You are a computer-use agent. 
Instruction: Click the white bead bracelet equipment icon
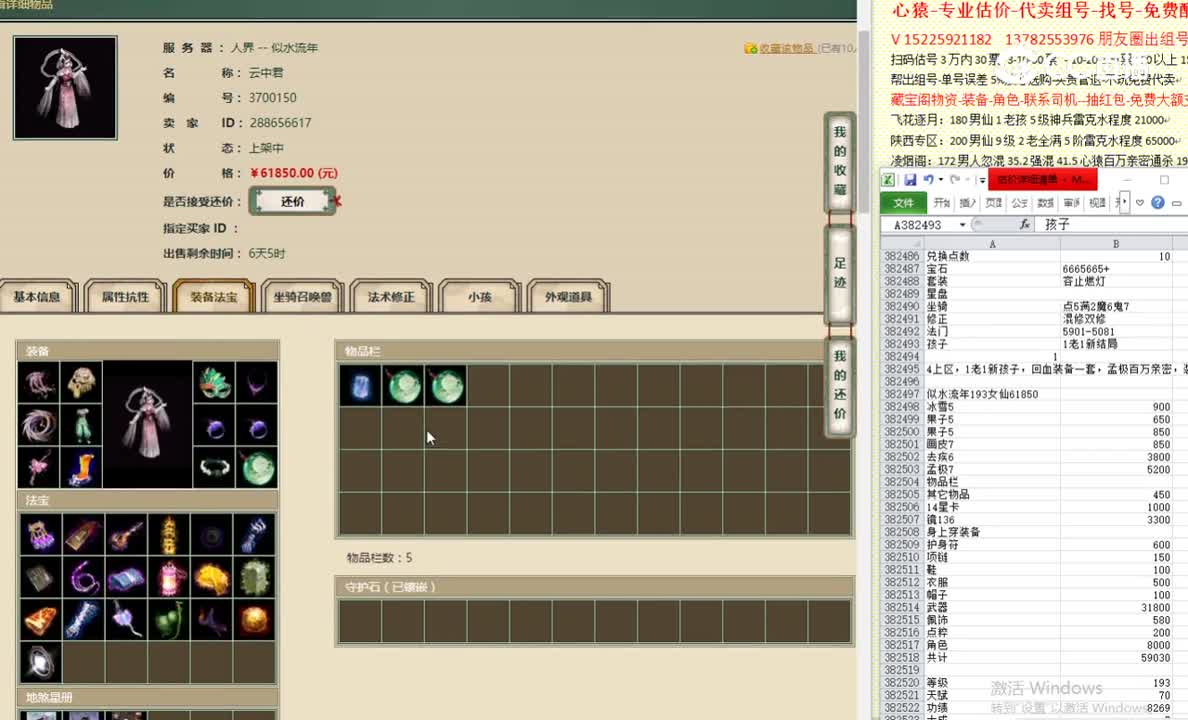[214, 468]
